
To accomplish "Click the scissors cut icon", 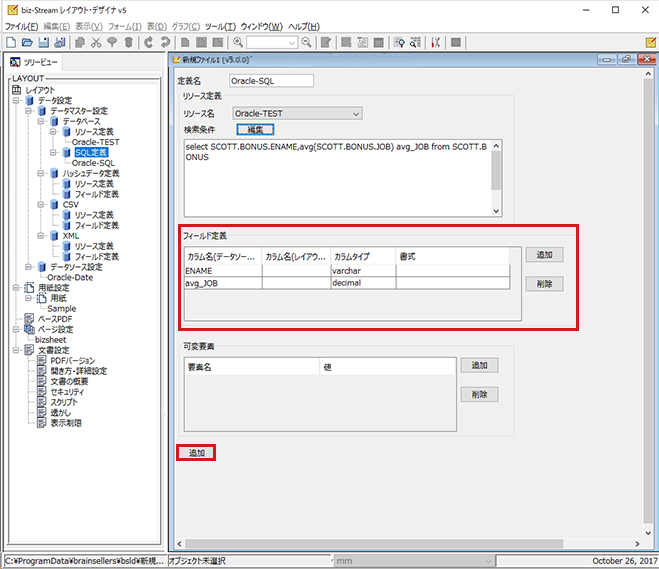I will [x=96, y=42].
